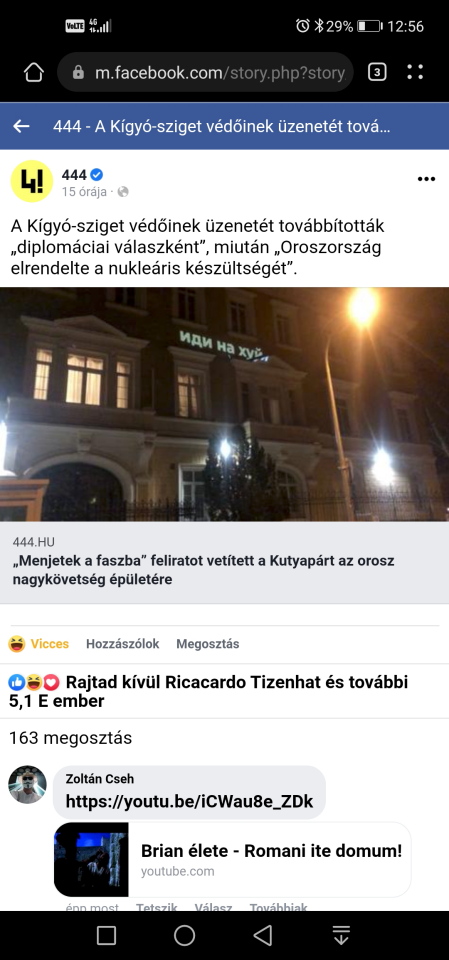Screen dimensions: 449x960
Task: Open the browser four-dot menu
Action: (x=415, y=73)
